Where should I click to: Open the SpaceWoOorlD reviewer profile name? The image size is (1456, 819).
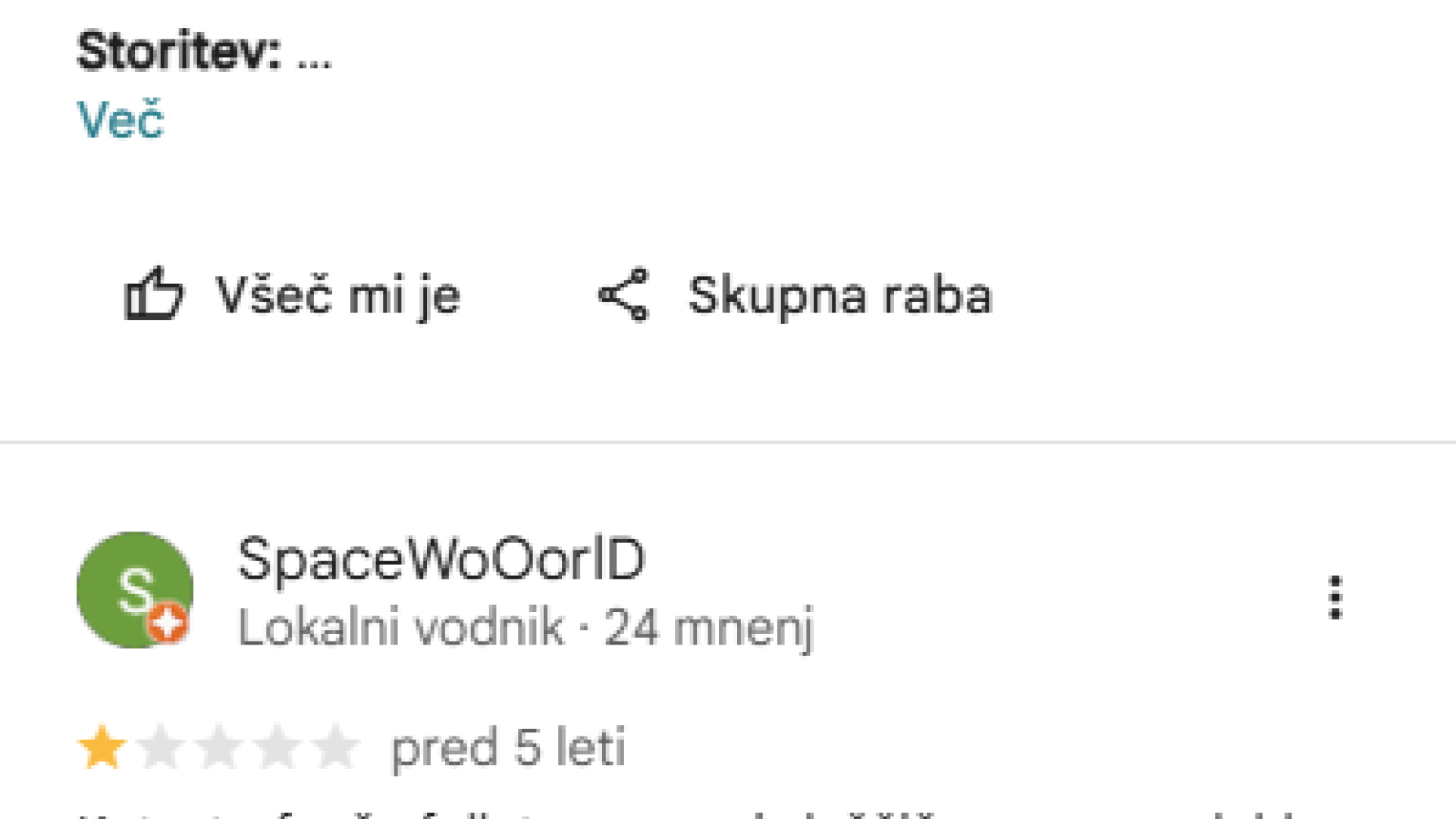coord(441,559)
